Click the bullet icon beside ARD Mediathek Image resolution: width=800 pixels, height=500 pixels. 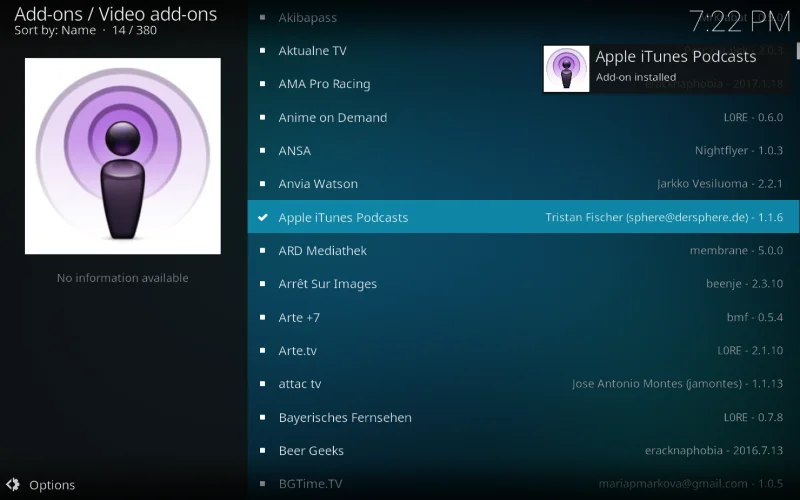click(x=262, y=251)
